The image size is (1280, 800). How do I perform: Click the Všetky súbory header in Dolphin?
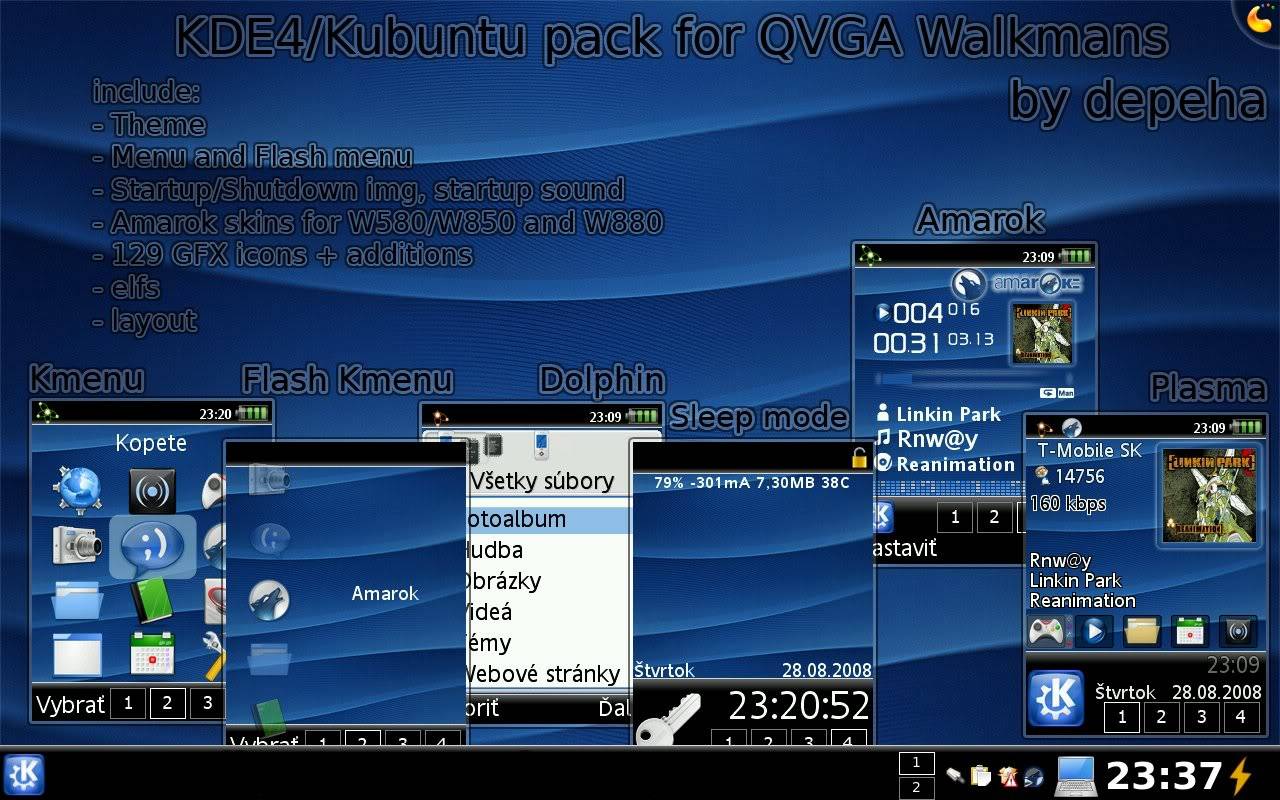tap(542, 481)
